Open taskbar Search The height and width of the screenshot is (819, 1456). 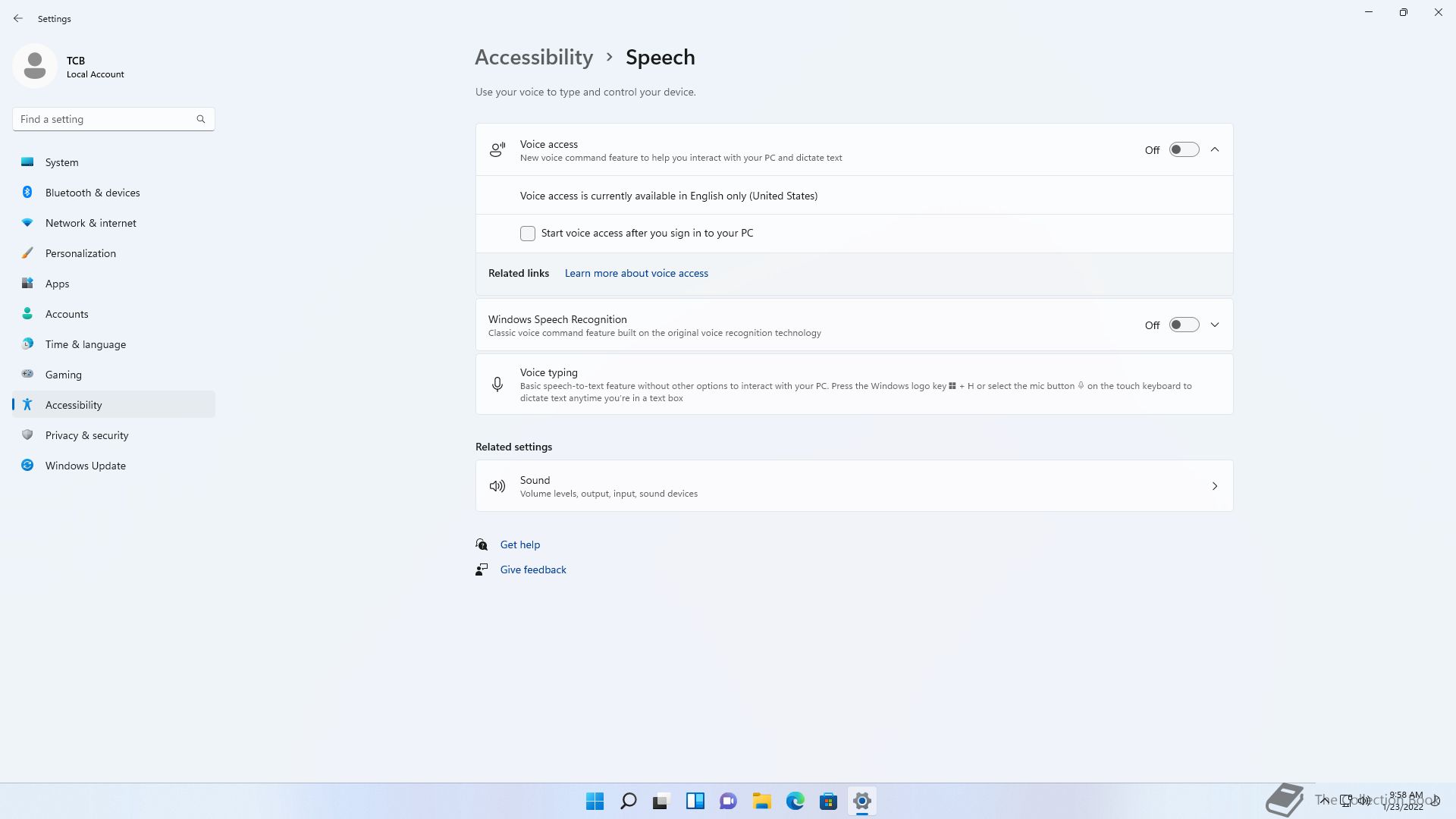pyautogui.click(x=629, y=801)
